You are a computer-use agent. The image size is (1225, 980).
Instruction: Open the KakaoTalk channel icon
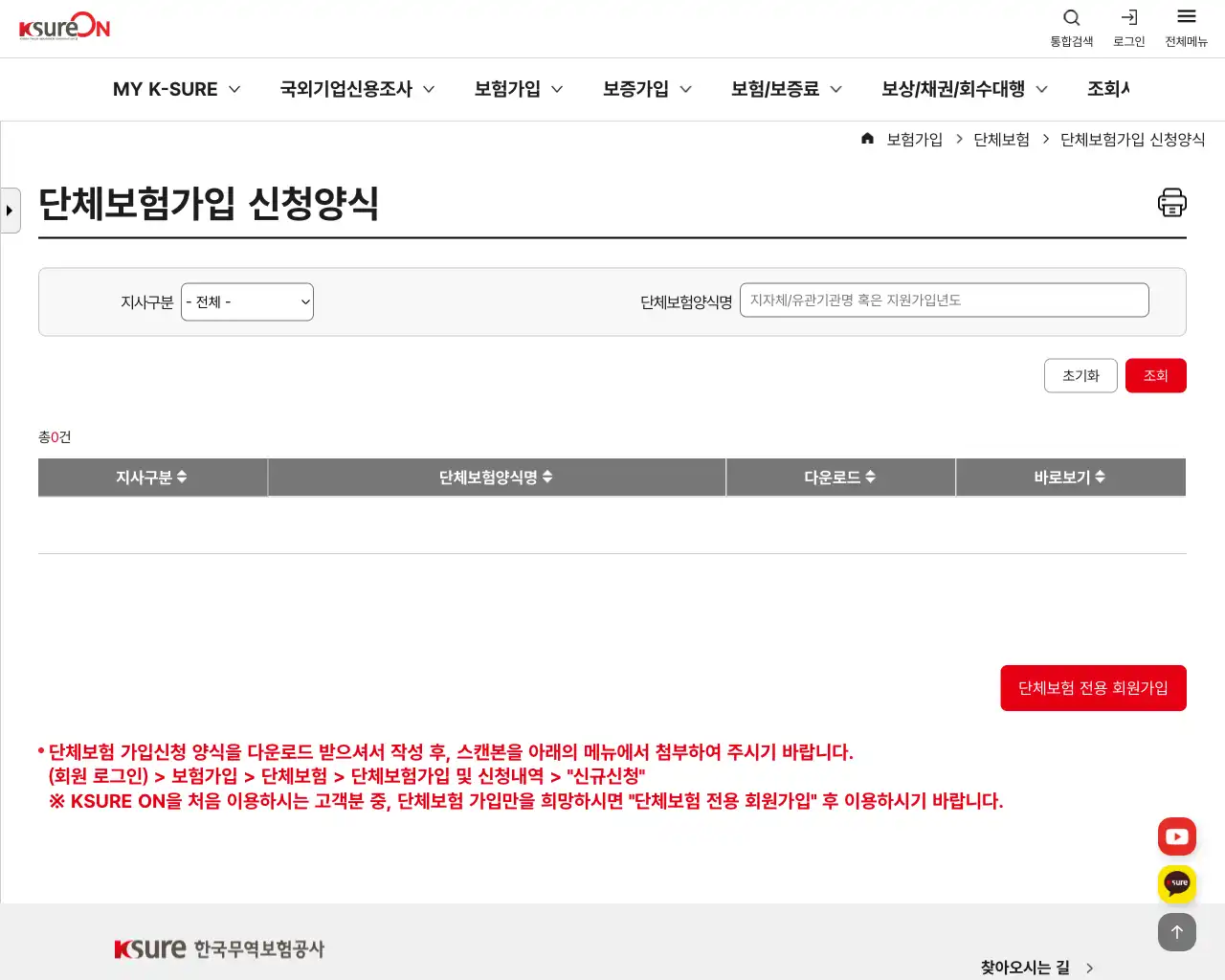[1176, 883]
